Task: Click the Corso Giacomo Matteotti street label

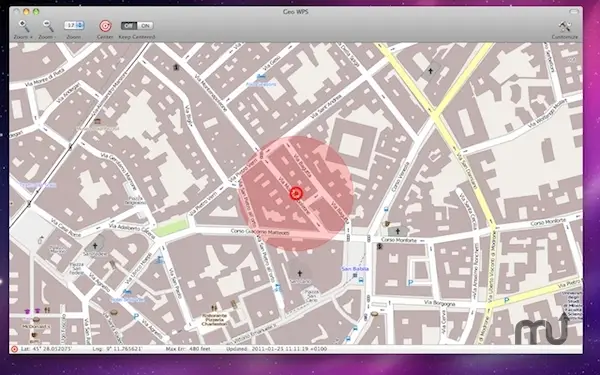Action: click(260, 232)
